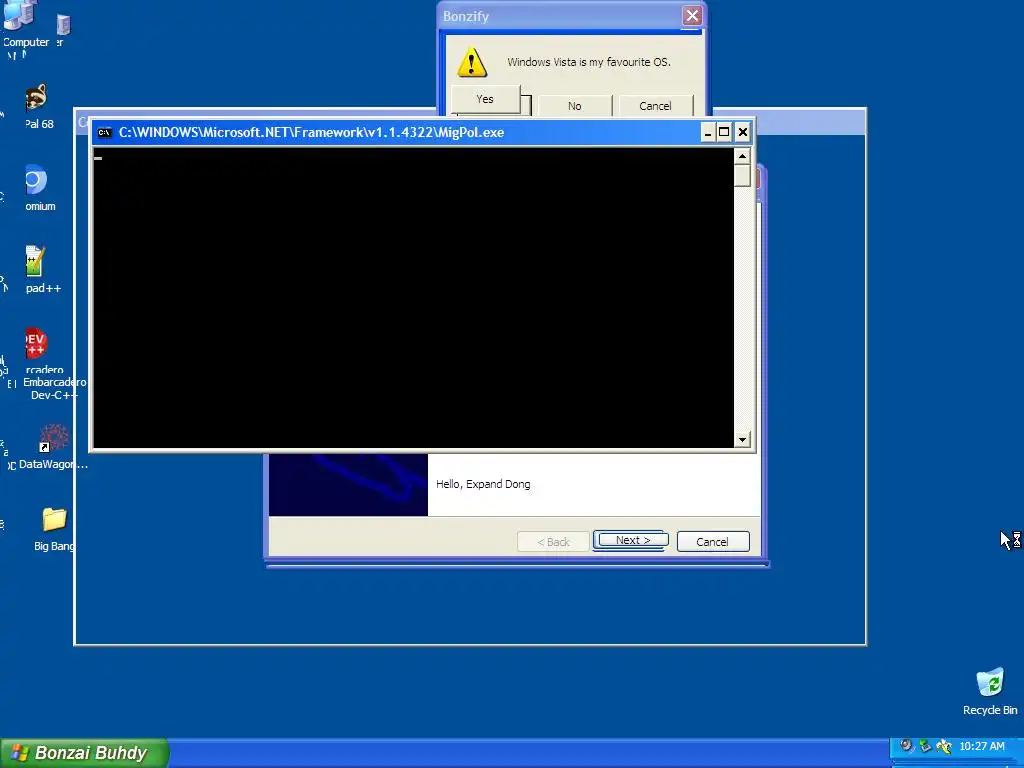Maximize the MigPol.exe console window

click(724, 133)
